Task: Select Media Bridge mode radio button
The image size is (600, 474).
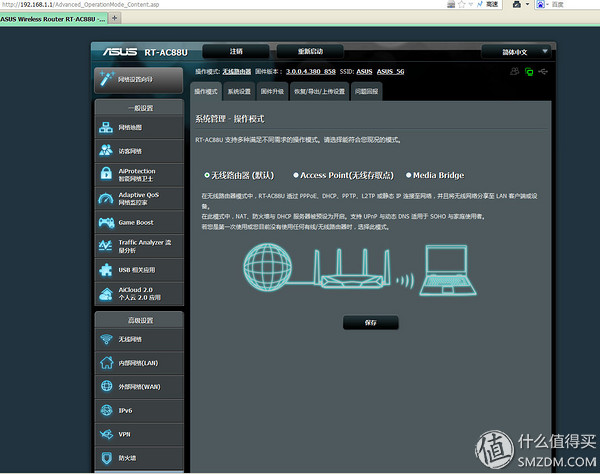Action: [x=408, y=175]
